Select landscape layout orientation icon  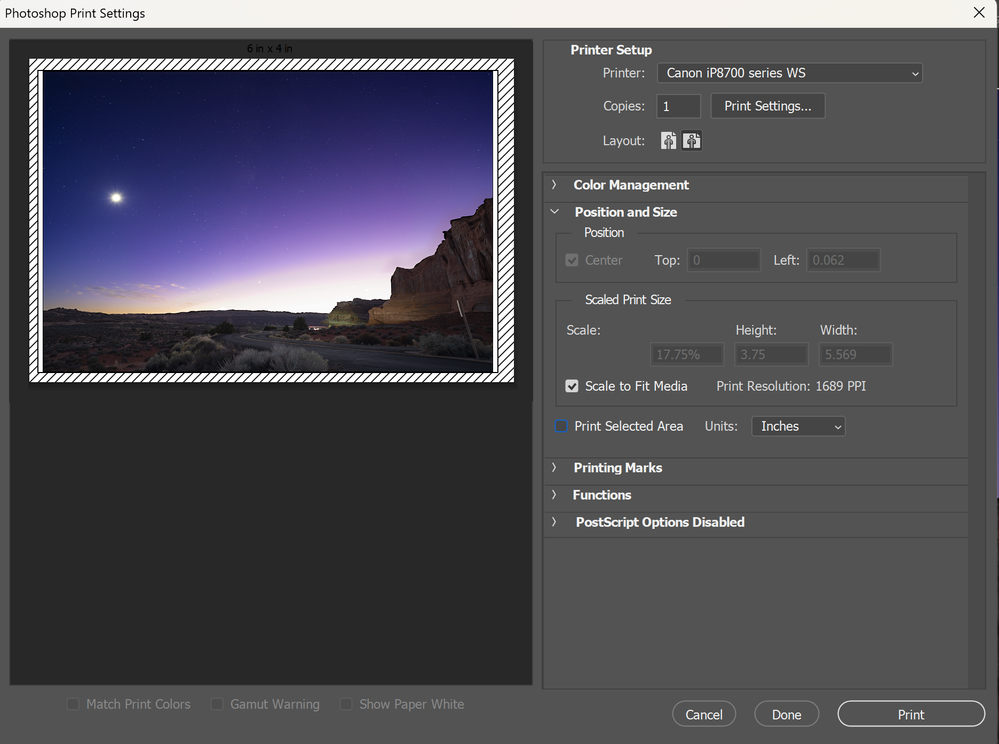pos(692,141)
